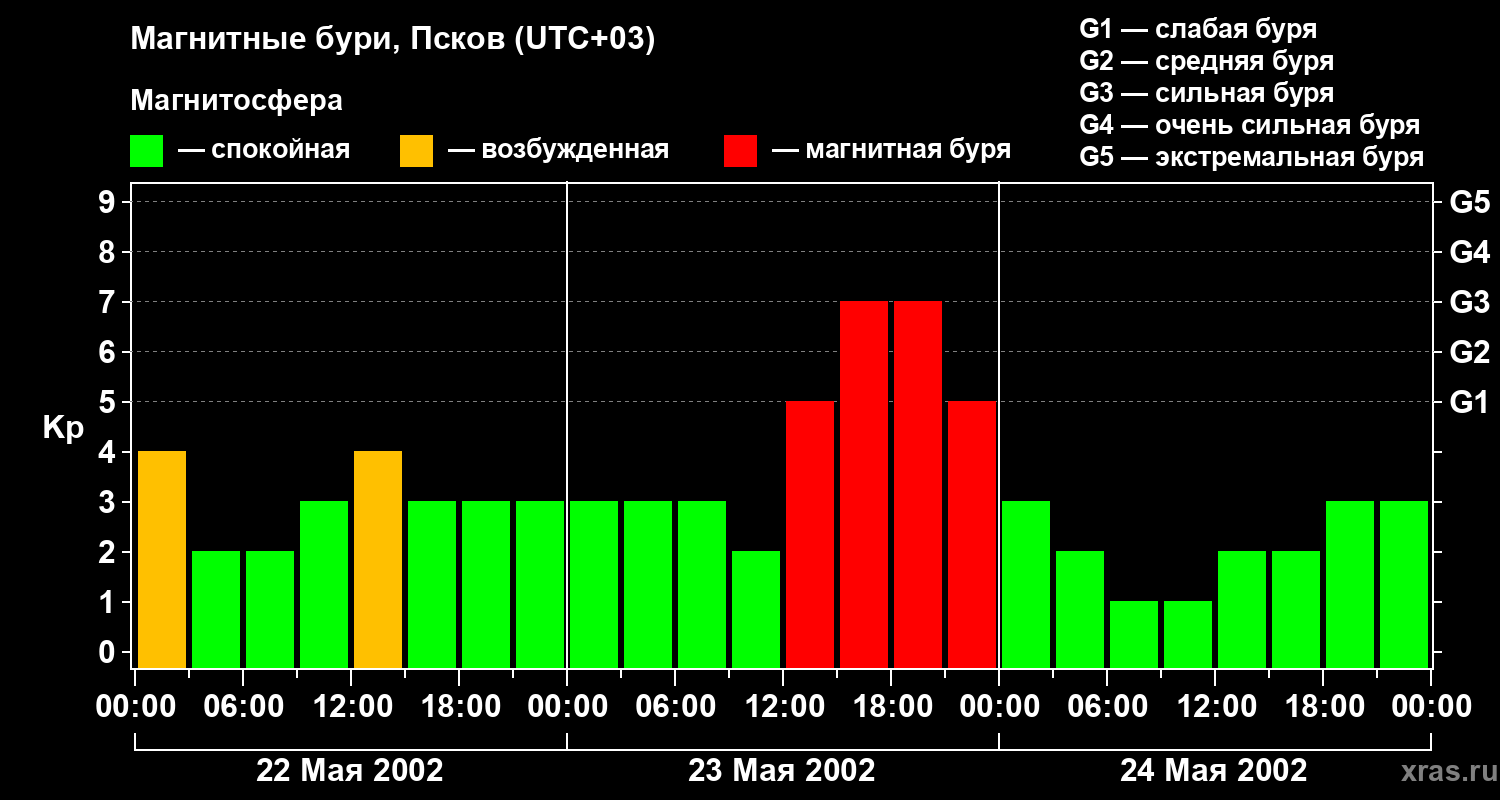Click the green 'спокойная' legend swatch
Viewport: 1500px width, 800px height.
(x=146, y=151)
